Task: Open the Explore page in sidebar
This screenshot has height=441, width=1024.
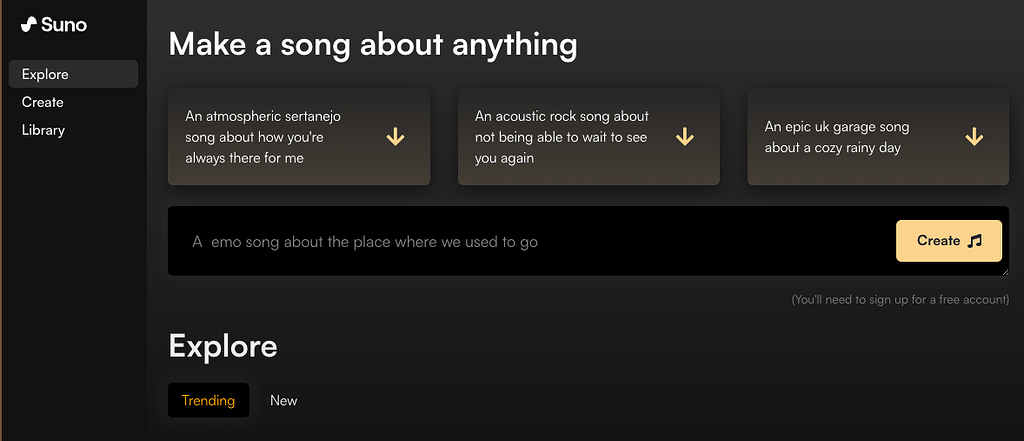Action: click(x=45, y=74)
